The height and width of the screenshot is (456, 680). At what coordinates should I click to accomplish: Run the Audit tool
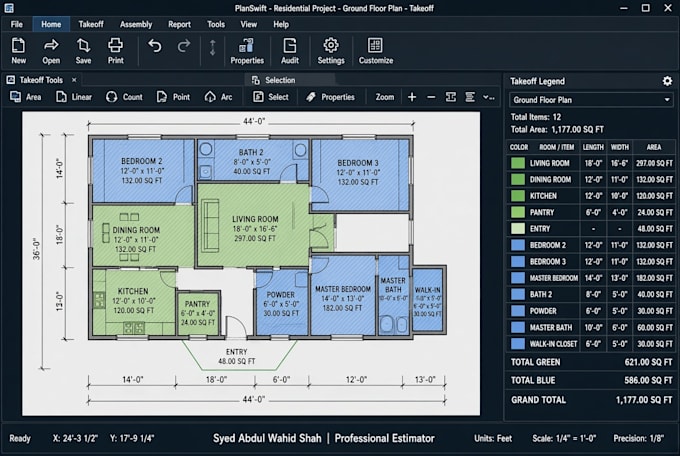tap(290, 46)
